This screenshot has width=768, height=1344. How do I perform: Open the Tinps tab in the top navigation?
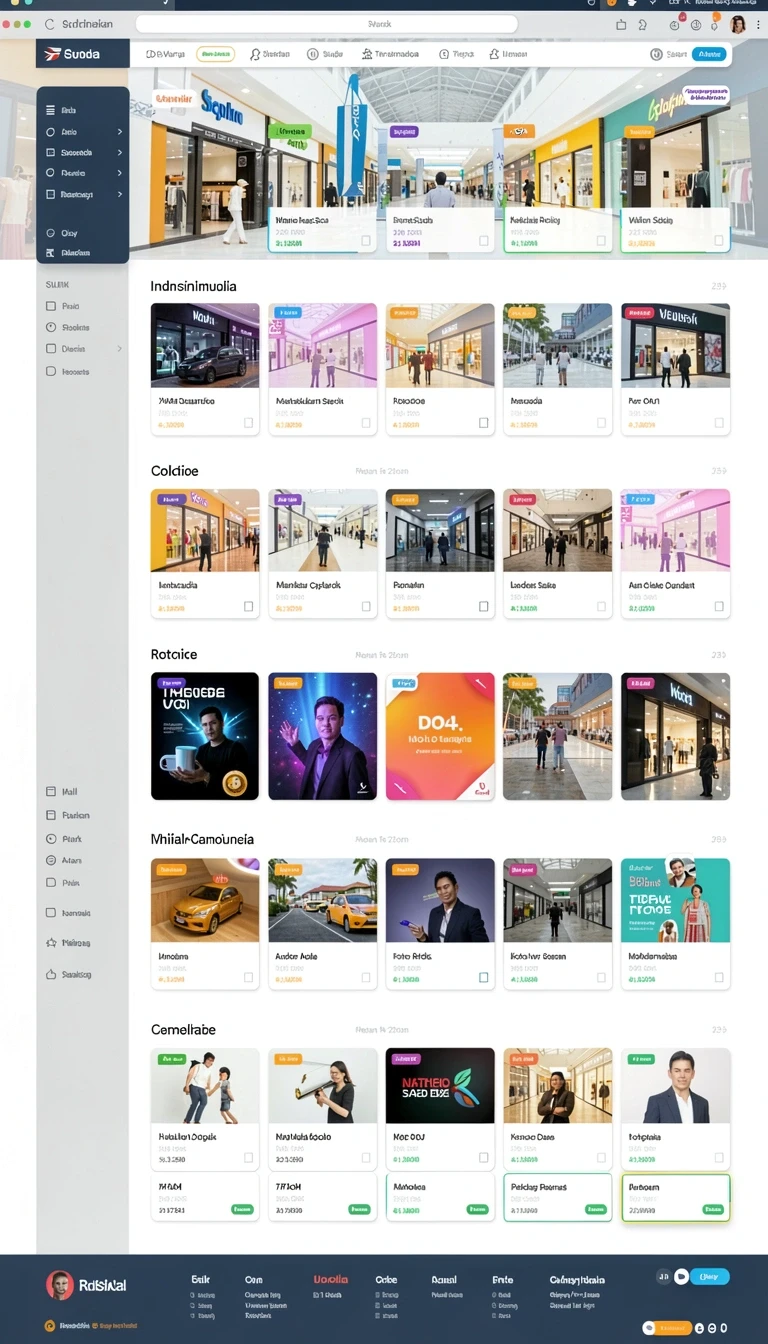pos(457,54)
